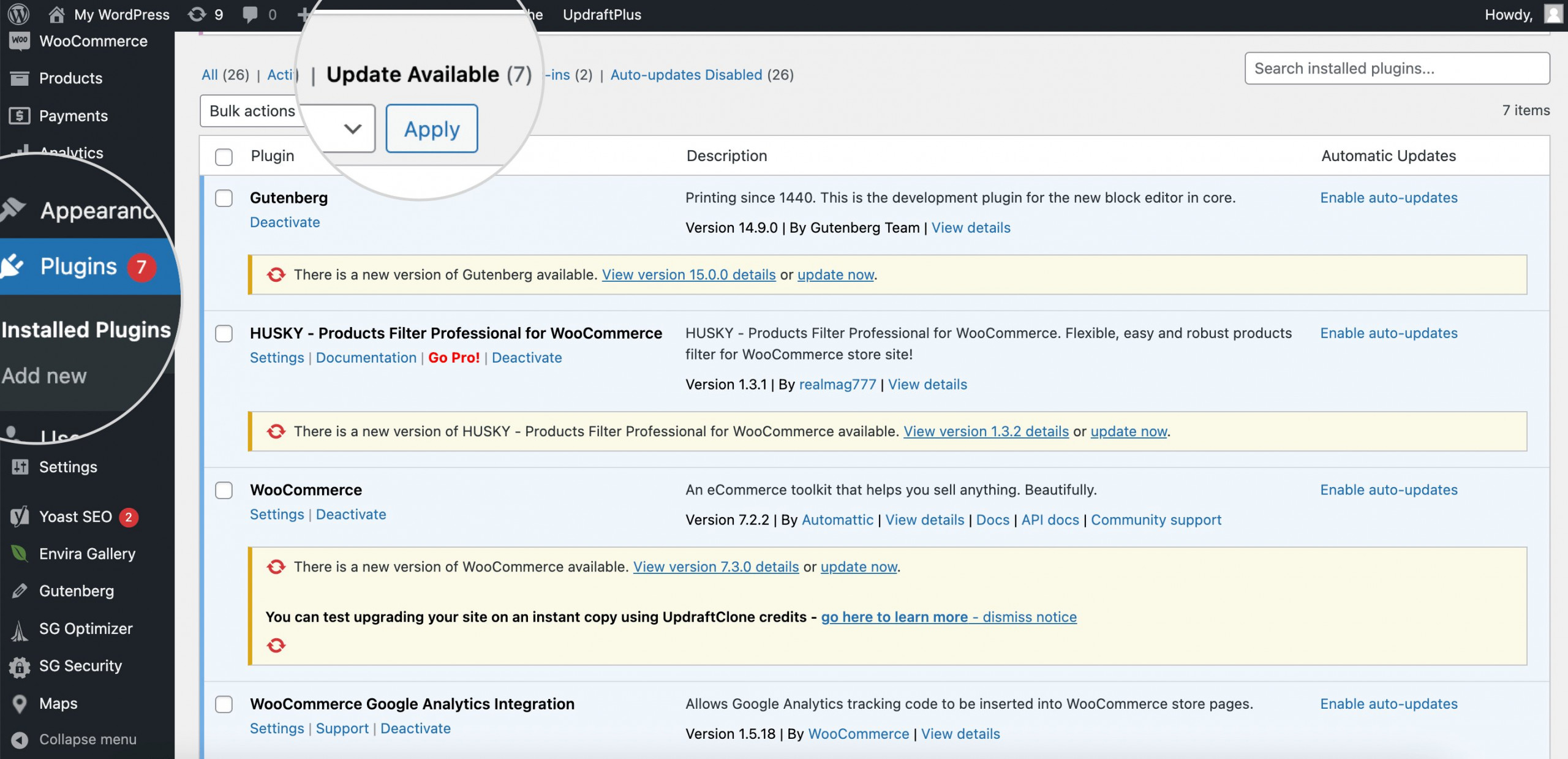View Gutenberg version 15.0.0 details
1568x759 pixels.
tap(689, 274)
